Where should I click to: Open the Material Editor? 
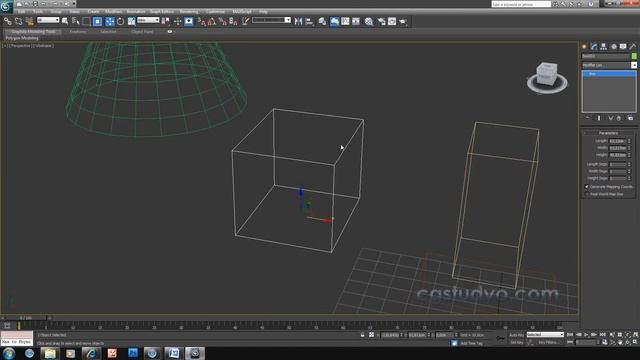tap(369, 21)
